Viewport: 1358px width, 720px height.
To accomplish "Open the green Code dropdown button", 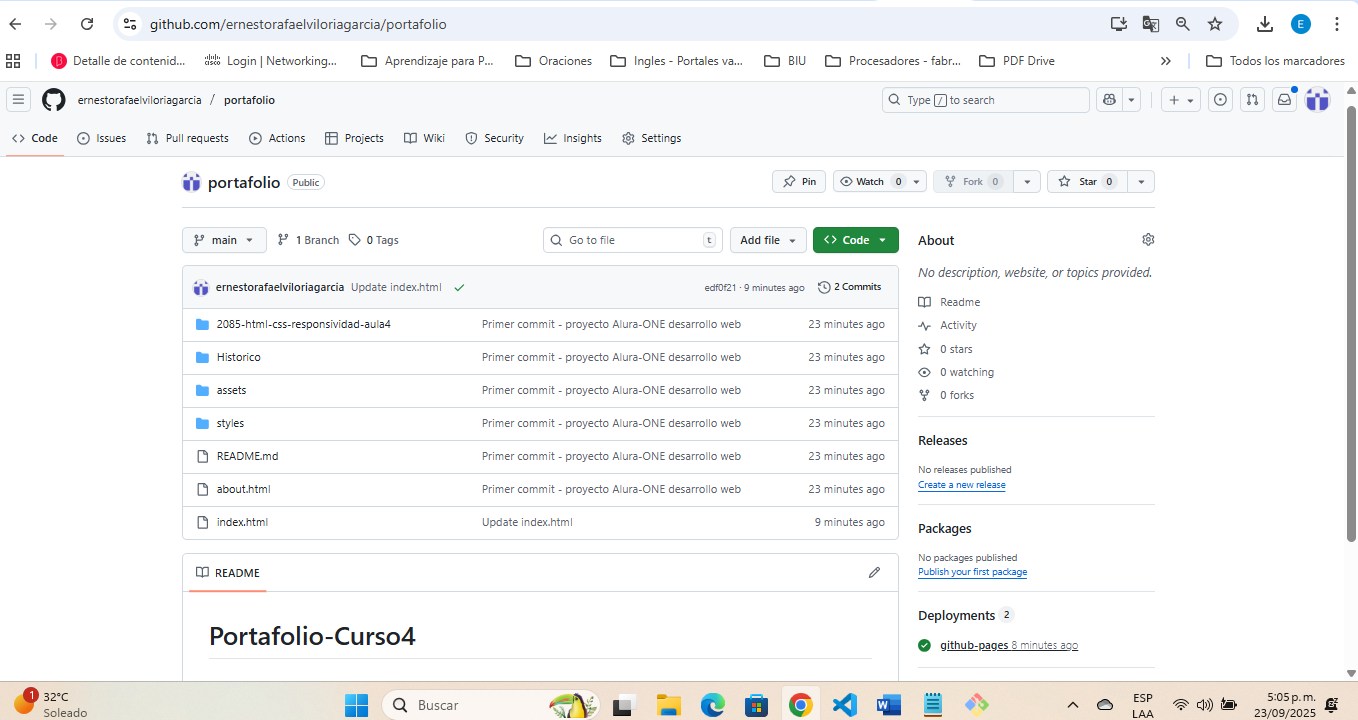I will [856, 240].
